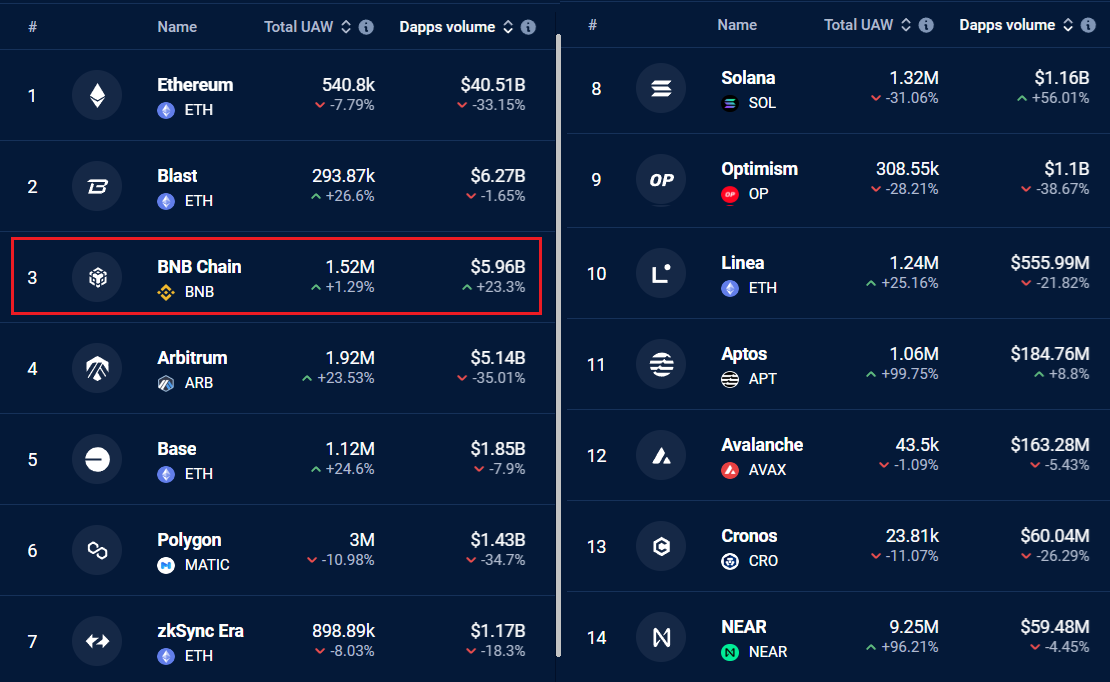Click the Optimism OP logo icon

click(x=661, y=180)
